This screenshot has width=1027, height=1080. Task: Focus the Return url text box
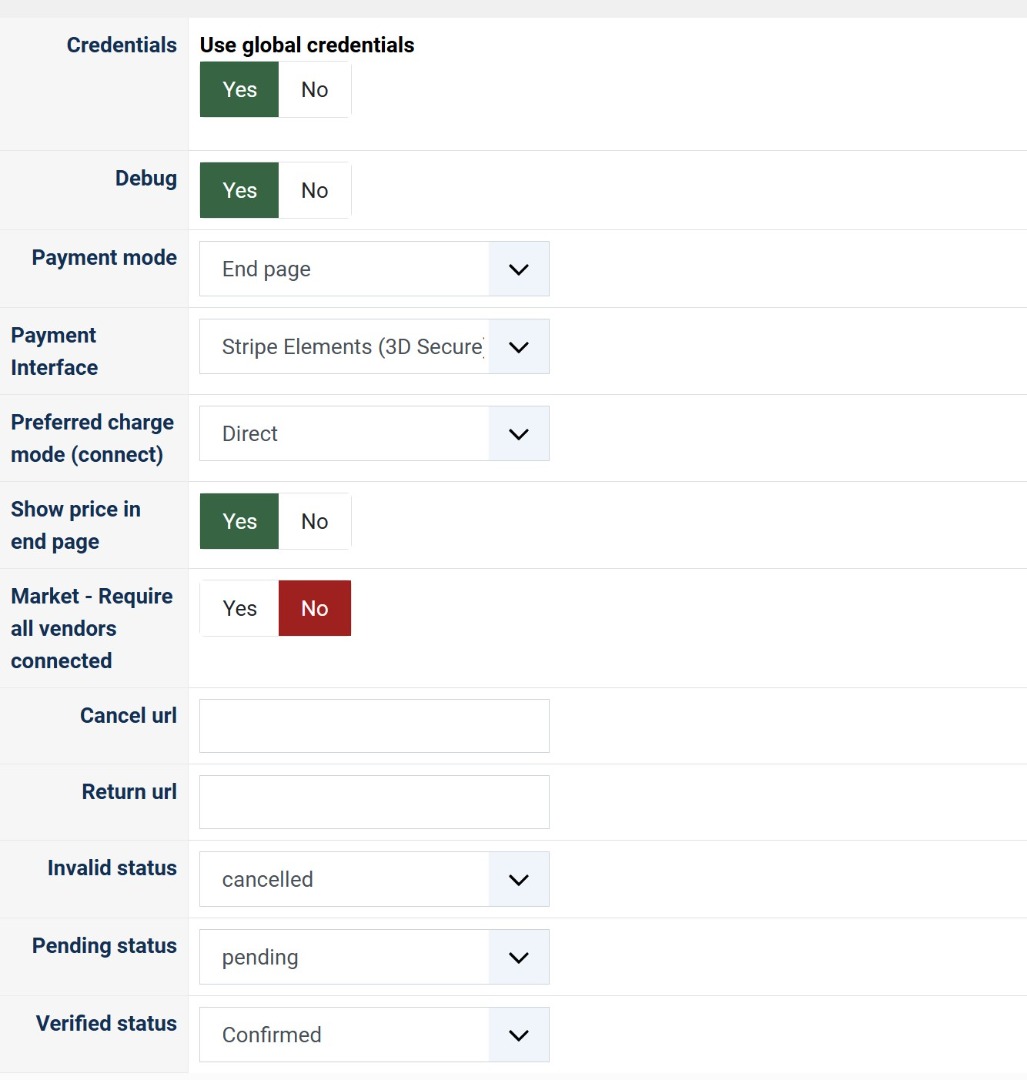374,802
